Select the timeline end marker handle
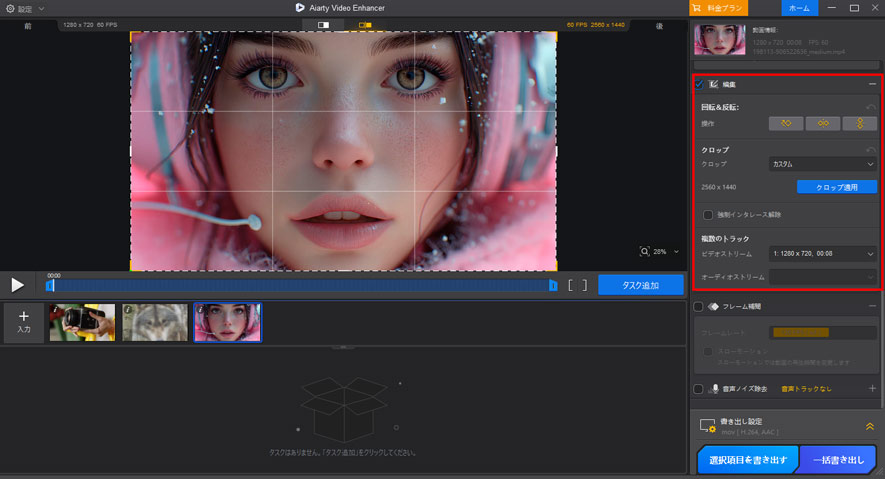 [553, 286]
